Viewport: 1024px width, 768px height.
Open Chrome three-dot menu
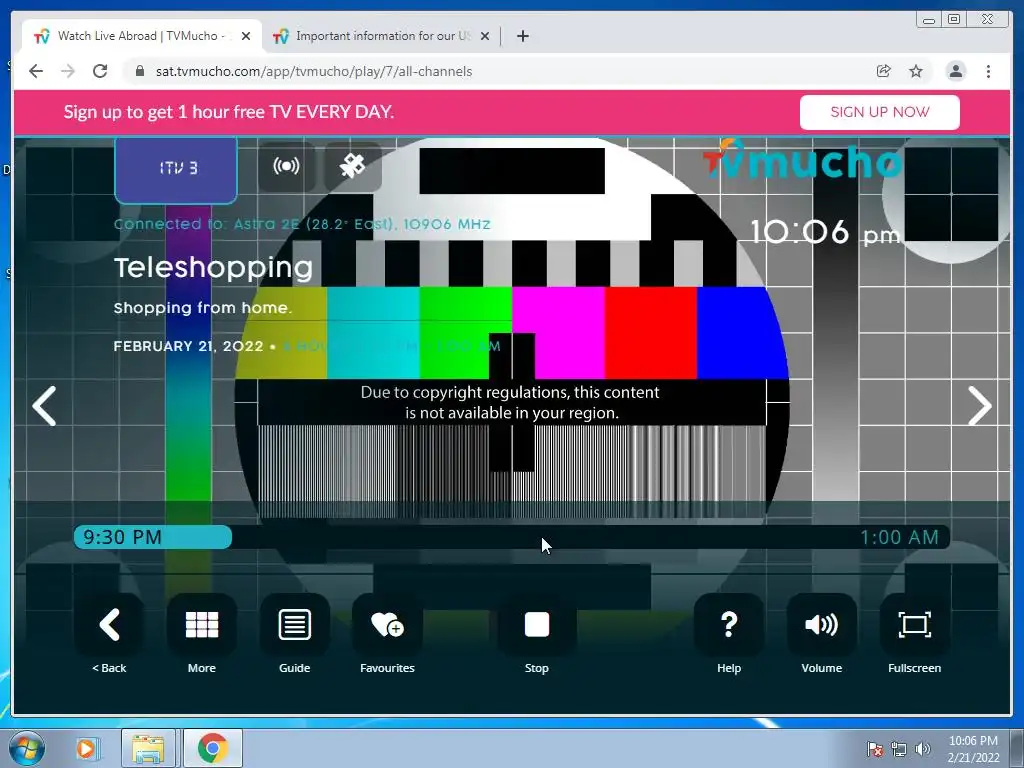(x=988, y=71)
